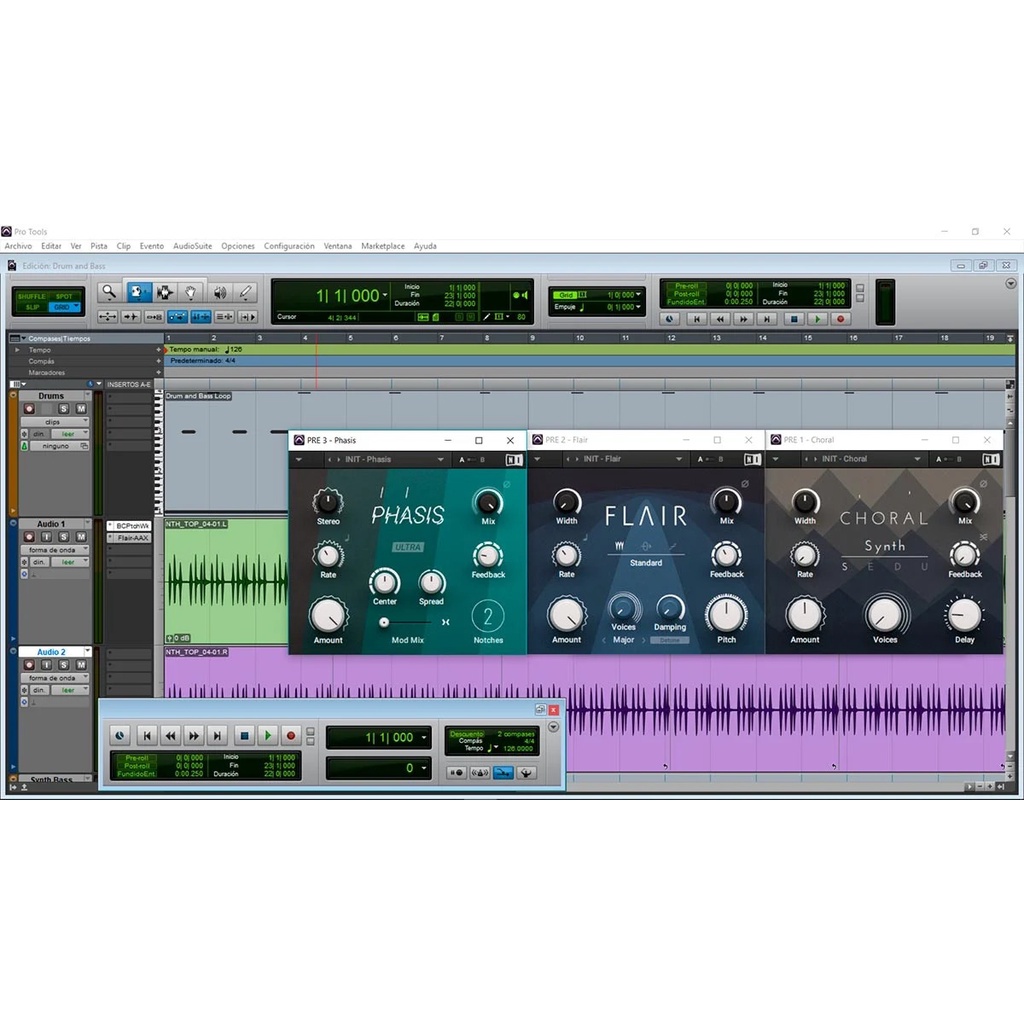Image resolution: width=1024 pixels, height=1024 pixels.
Task: Toggle A/B compare in Phasis plugin
Action: pos(473,460)
